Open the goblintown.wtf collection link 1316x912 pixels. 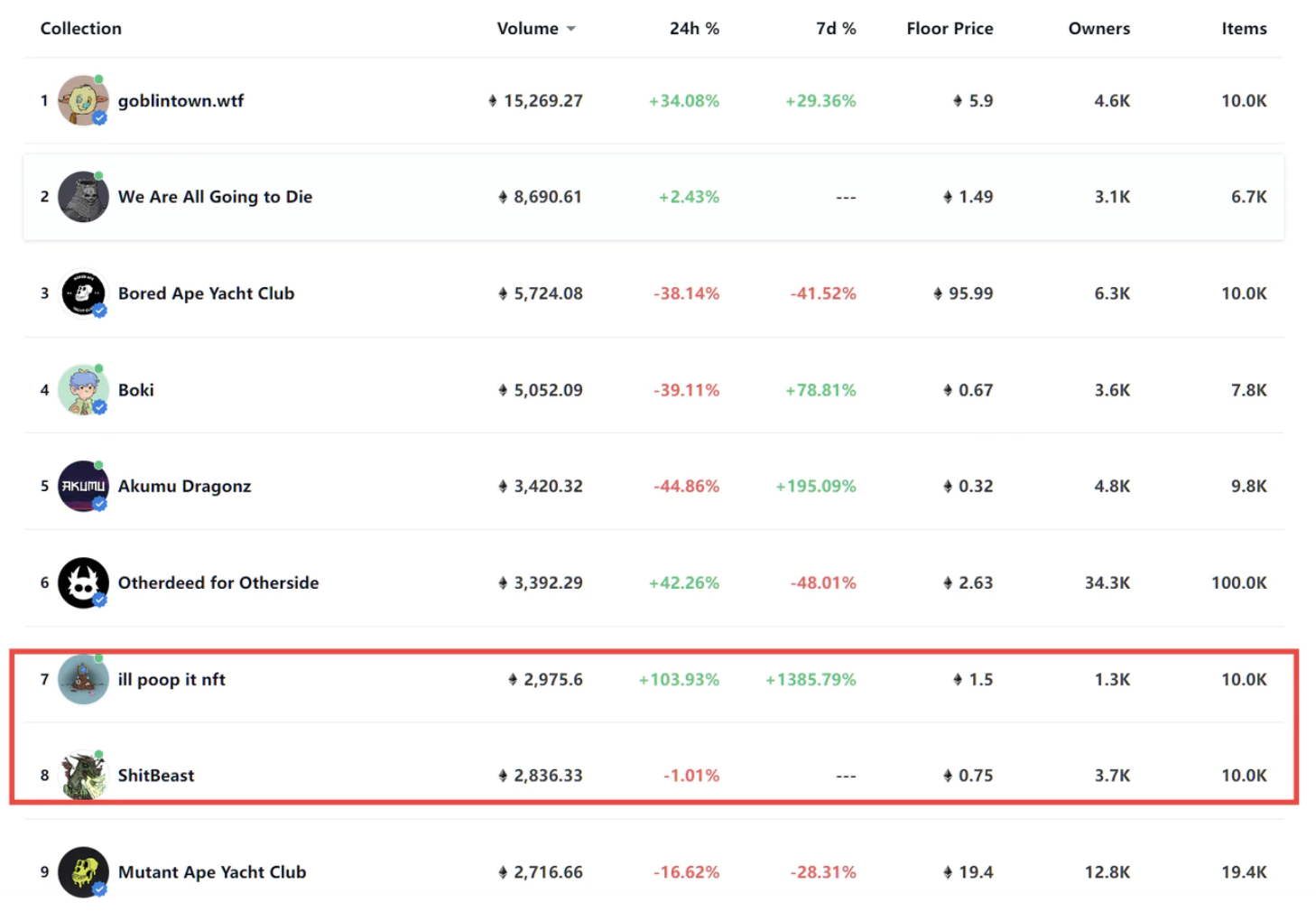coord(181,101)
